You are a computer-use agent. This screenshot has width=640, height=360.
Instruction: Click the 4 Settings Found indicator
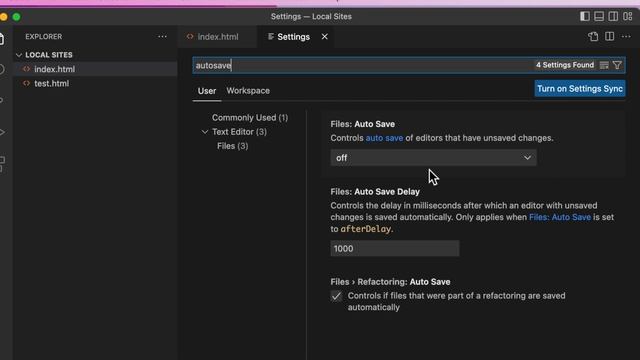(565, 65)
